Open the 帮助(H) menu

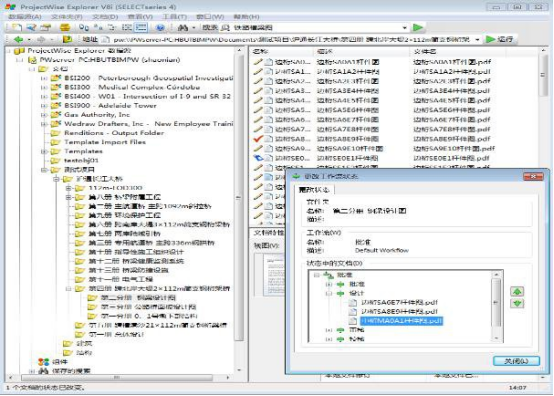click(x=246, y=17)
